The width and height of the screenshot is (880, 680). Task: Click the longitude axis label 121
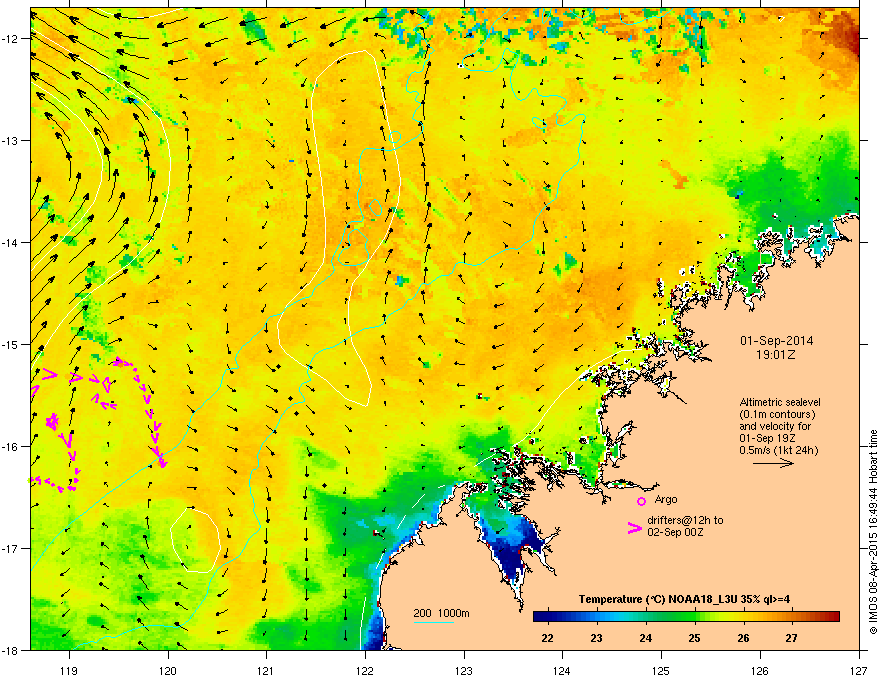point(266,670)
